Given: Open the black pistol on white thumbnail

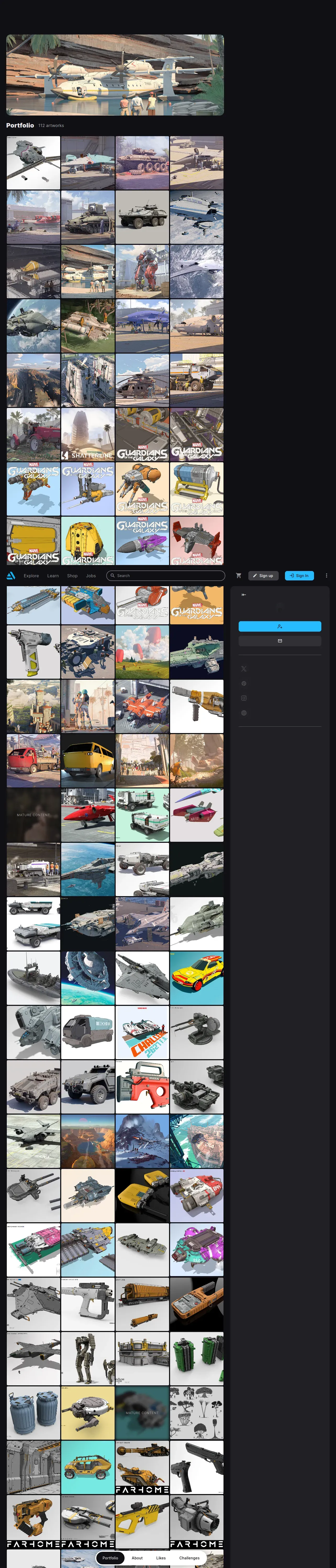Looking at the screenshot, I should tap(196, 1467).
